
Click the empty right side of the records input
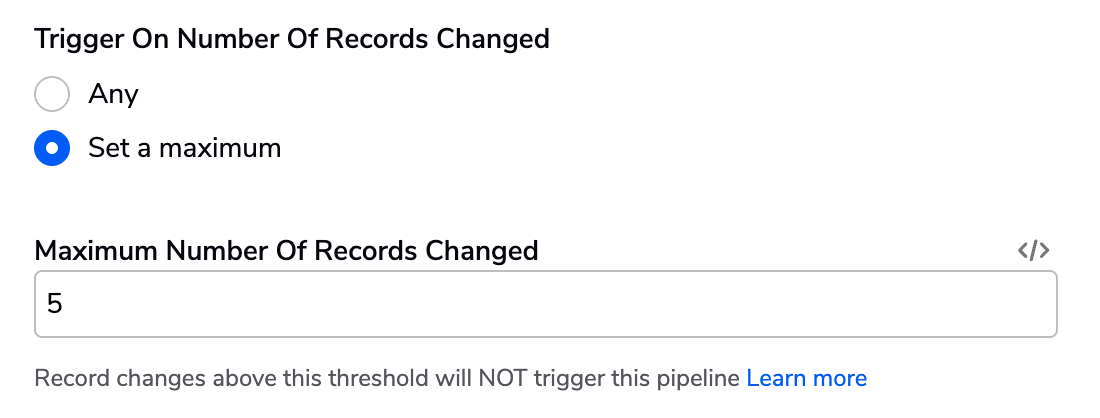pyautogui.click(x=772, y=304)
